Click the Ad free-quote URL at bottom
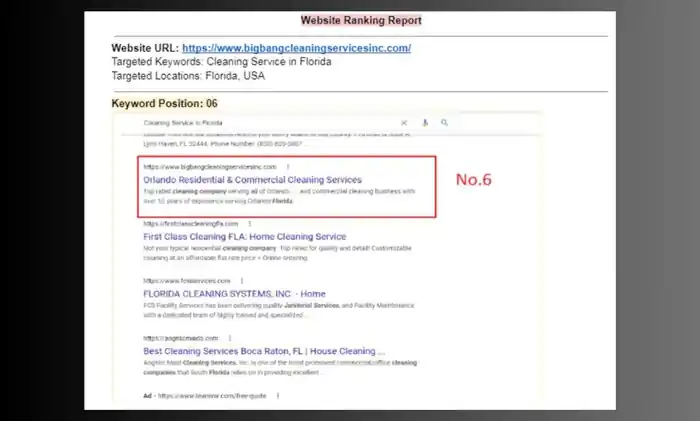This screenshot has width=700, height=421. tap(212, 396)
